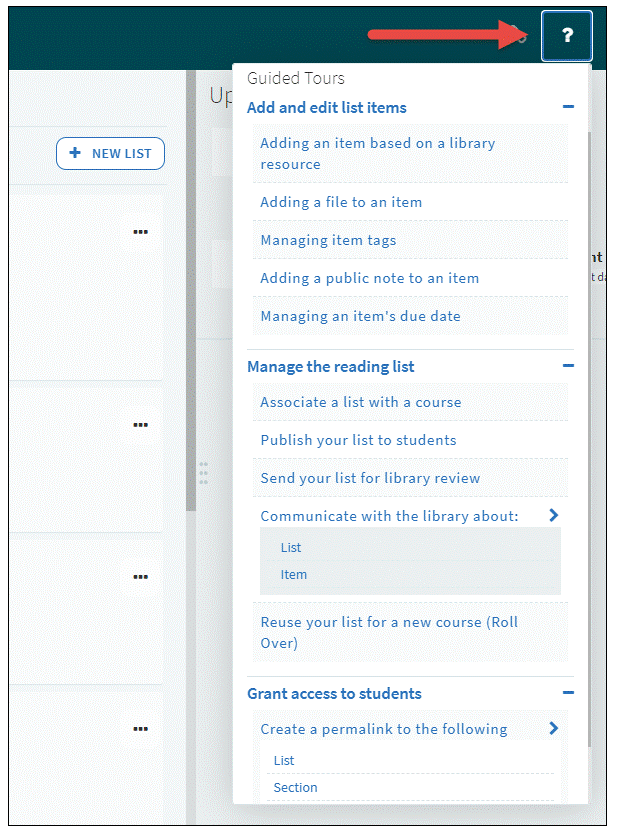
Task: Collapse the Grant access to students section
Action: tap(569, 693)
